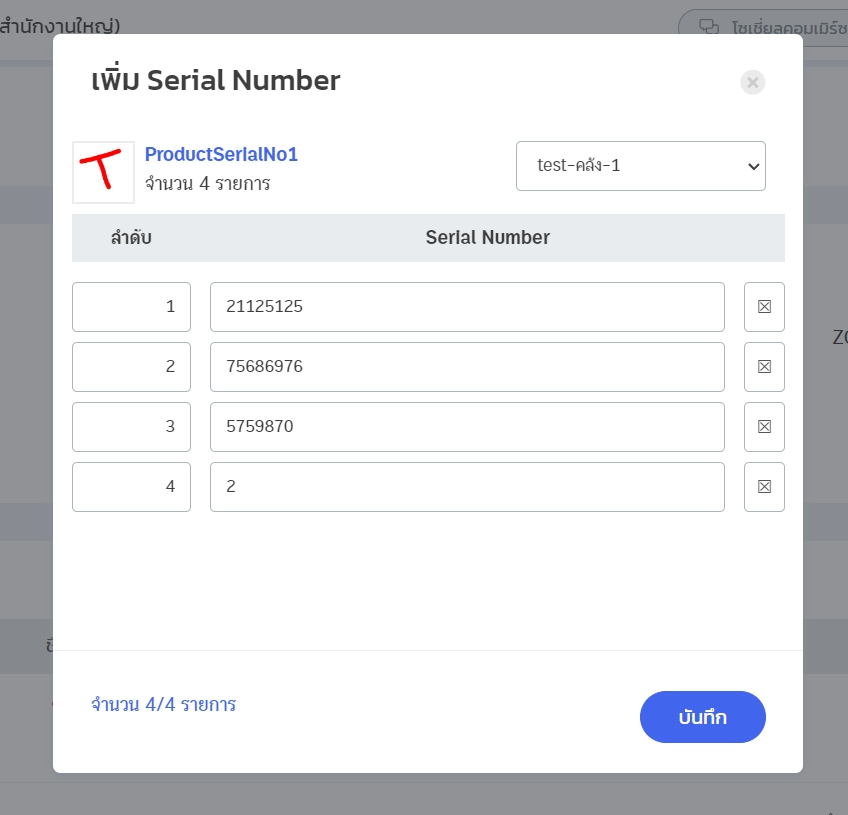848x815 pixels.
Task: Focus order number field showing 4
Action: click(131, 487)
